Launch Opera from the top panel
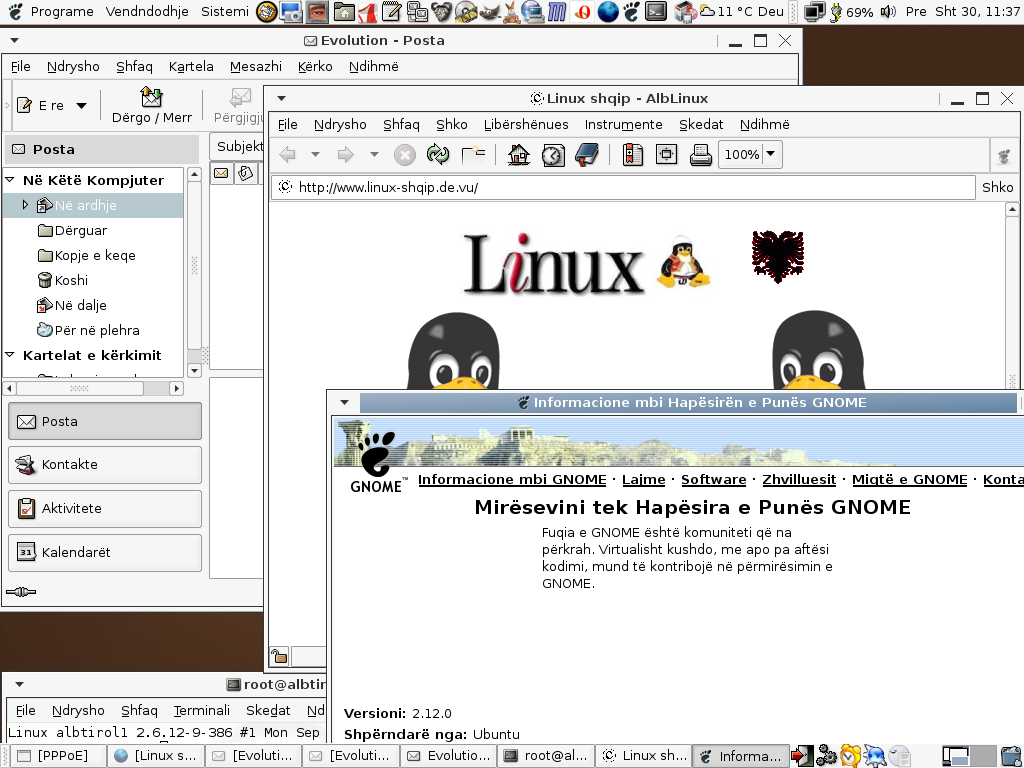The width and height of the screenshot is (1024, 768). (x=583, y=11)
